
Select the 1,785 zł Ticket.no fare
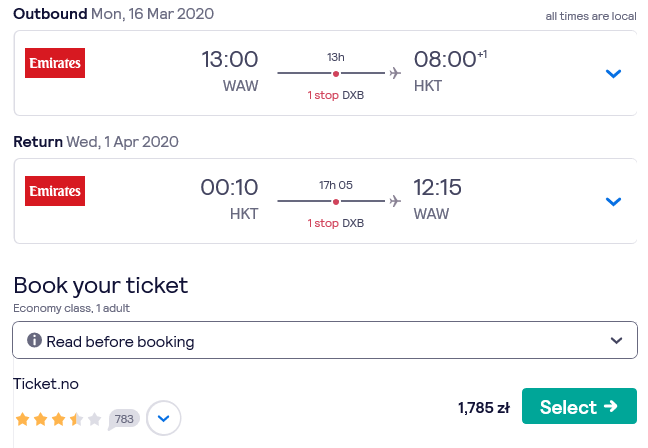(x=579, y=406)
